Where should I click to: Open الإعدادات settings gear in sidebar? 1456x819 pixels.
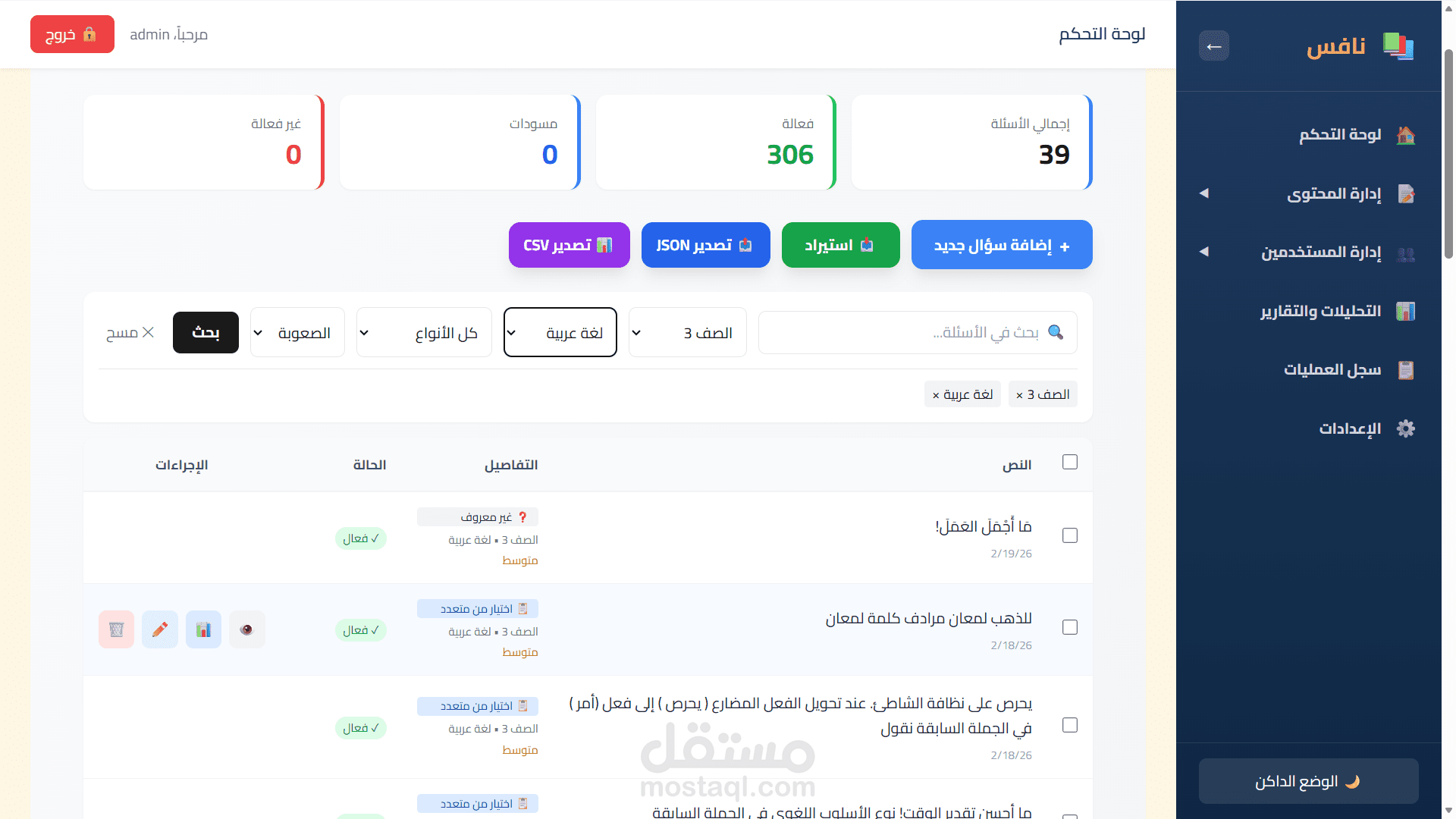tap(1348, 428)
